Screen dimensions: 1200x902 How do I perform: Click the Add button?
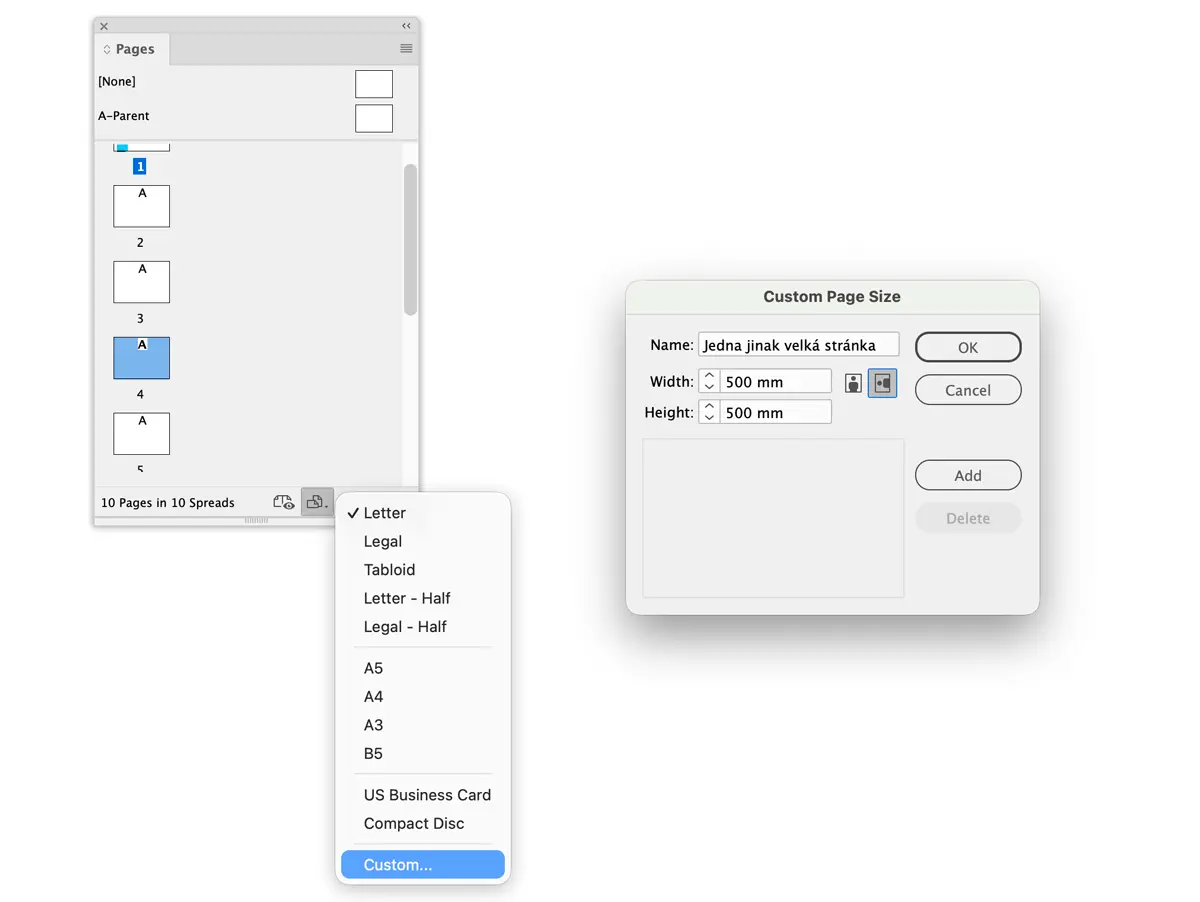point(967,476)
